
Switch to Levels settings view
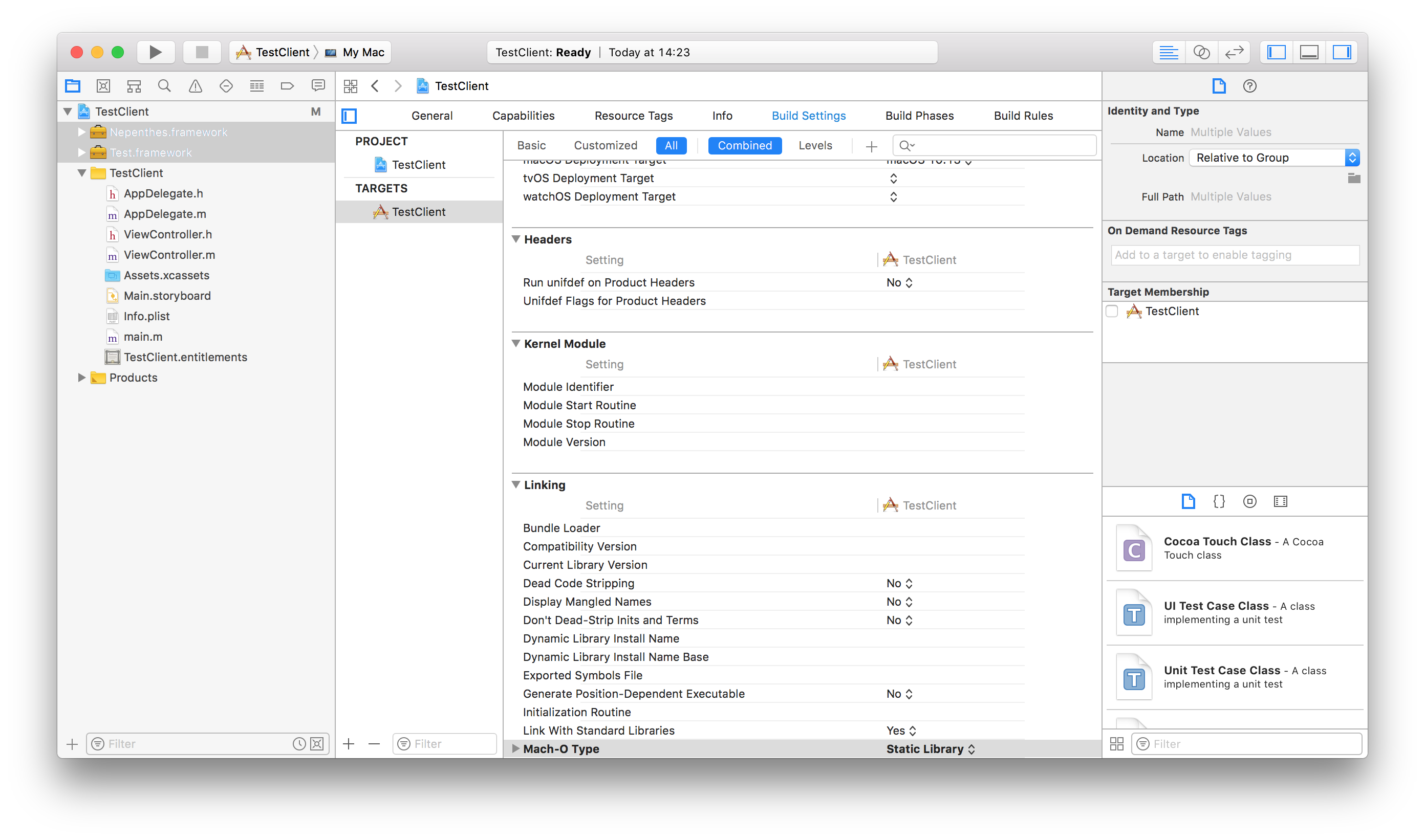tap(815, 145)
